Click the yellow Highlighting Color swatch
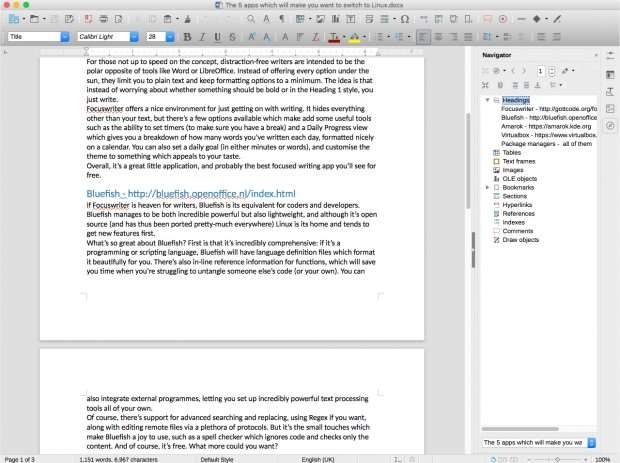This screenshot has width=620, height=463. [354, 37]
